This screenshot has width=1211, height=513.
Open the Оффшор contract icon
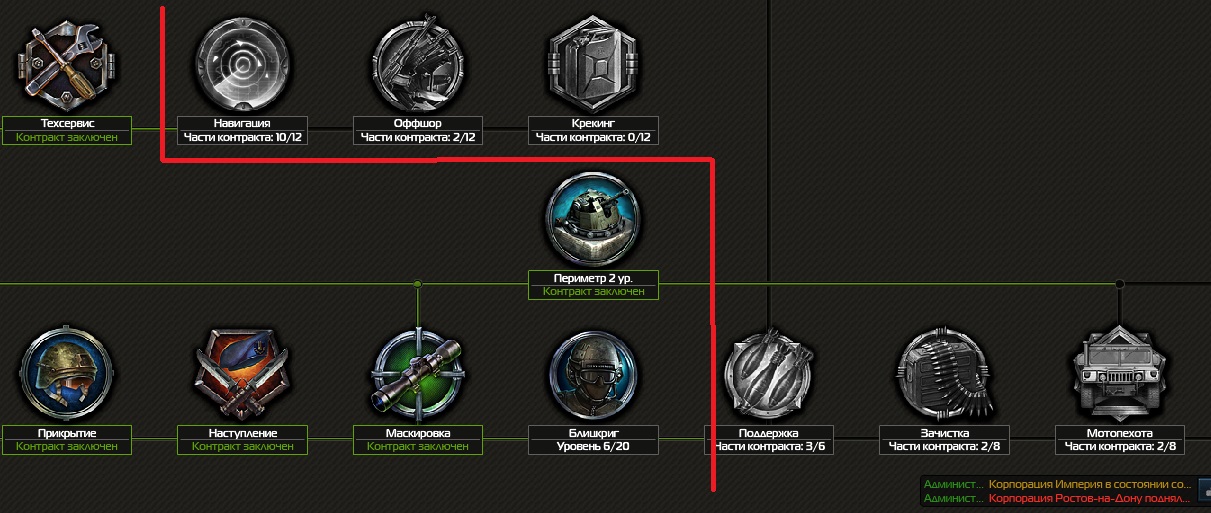click(418, 63)
